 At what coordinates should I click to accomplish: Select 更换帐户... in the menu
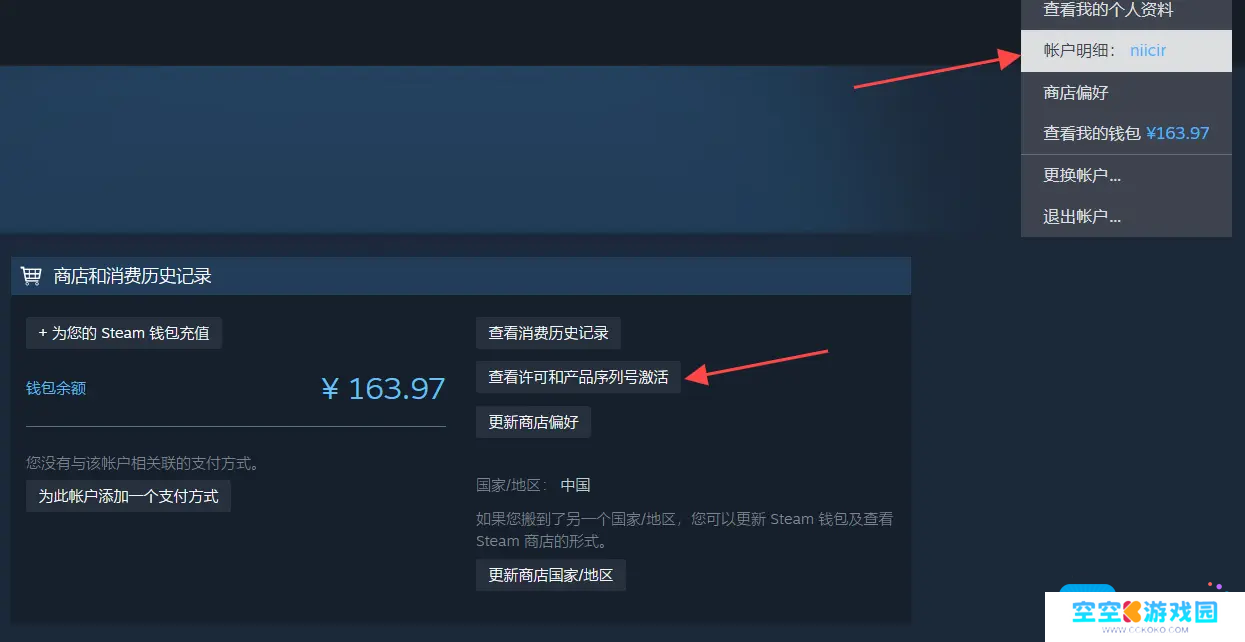tap(1126, 175)
